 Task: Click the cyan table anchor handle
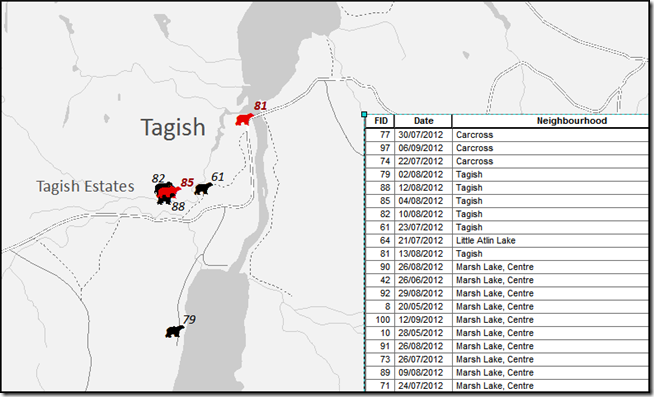click(364, 114)
